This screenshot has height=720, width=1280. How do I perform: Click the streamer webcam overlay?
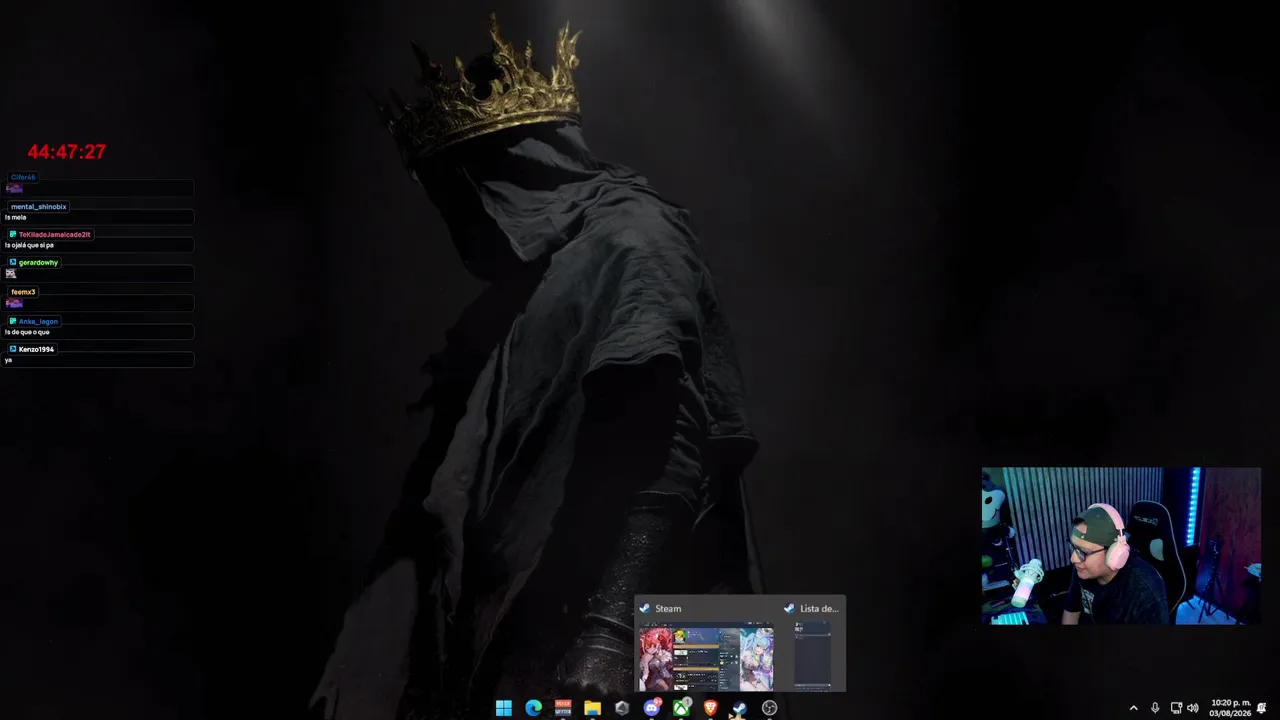(1121, 546)
